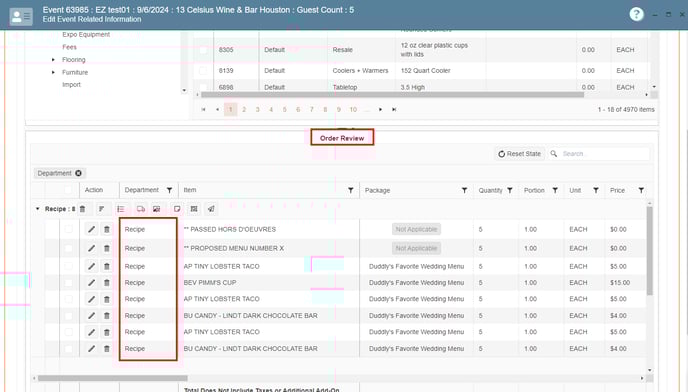Expand the Furniture tree node

(53, 72)
